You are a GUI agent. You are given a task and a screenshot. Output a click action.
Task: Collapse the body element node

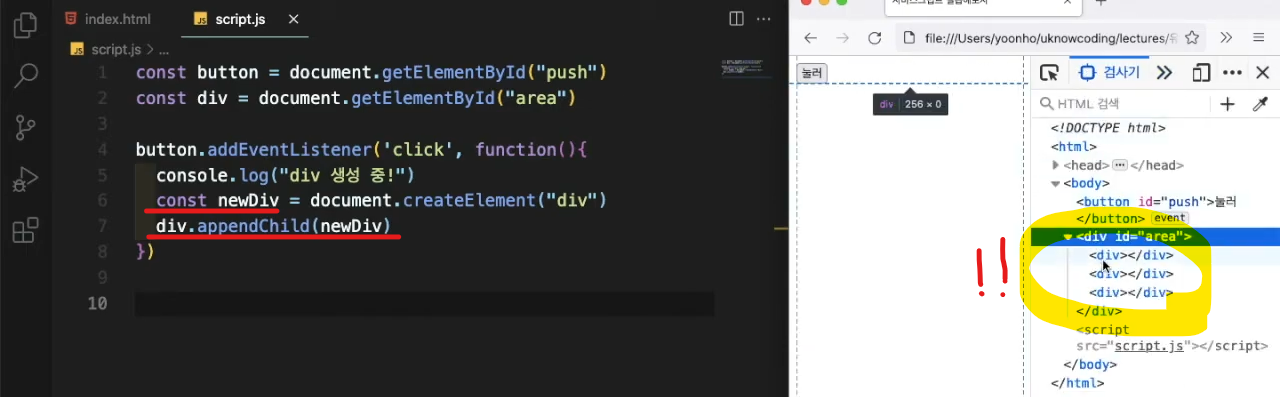[x=1056, y=183]
